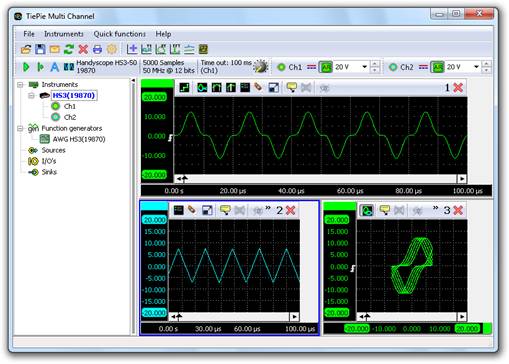Collapse the Function generators tree node
The height and width of the screenshot is (364, 509).
(20, 128)
